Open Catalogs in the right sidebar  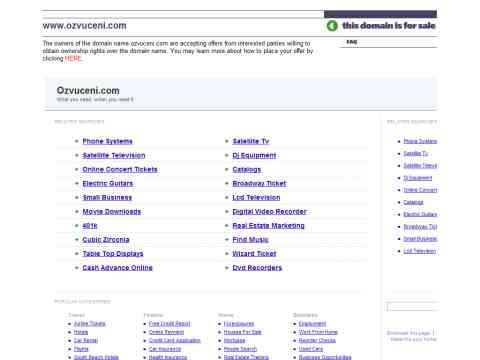pos(413,202)
